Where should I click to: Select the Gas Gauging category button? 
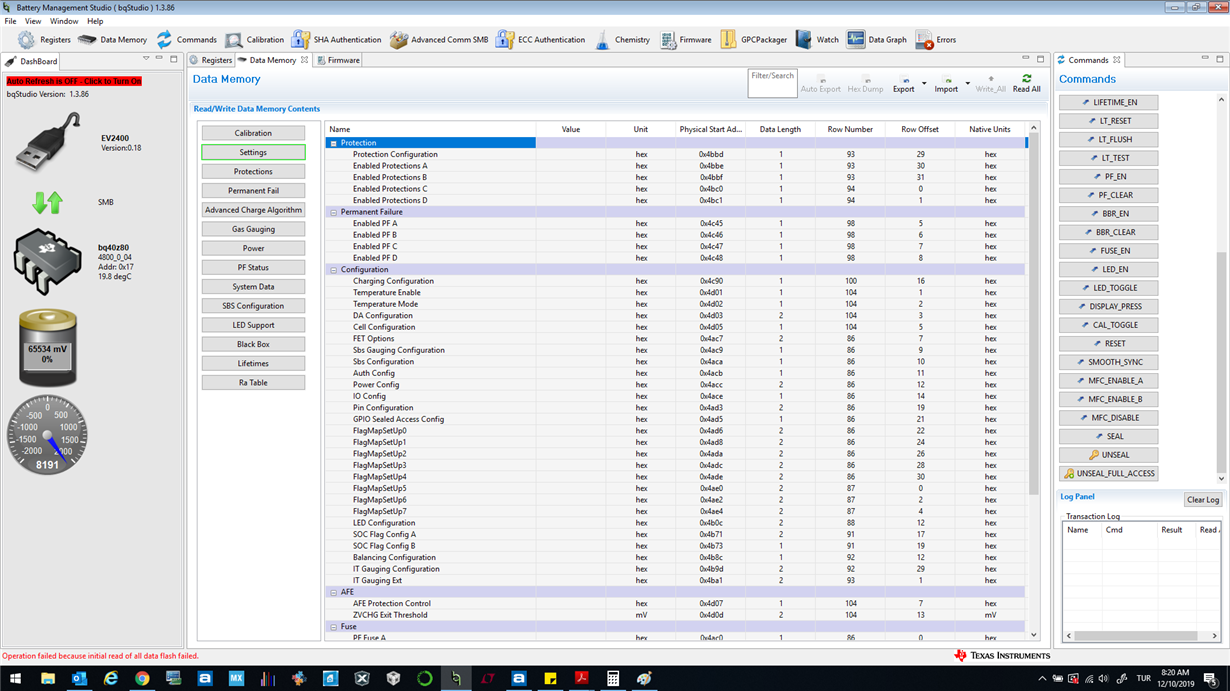[x=253, y=229]
